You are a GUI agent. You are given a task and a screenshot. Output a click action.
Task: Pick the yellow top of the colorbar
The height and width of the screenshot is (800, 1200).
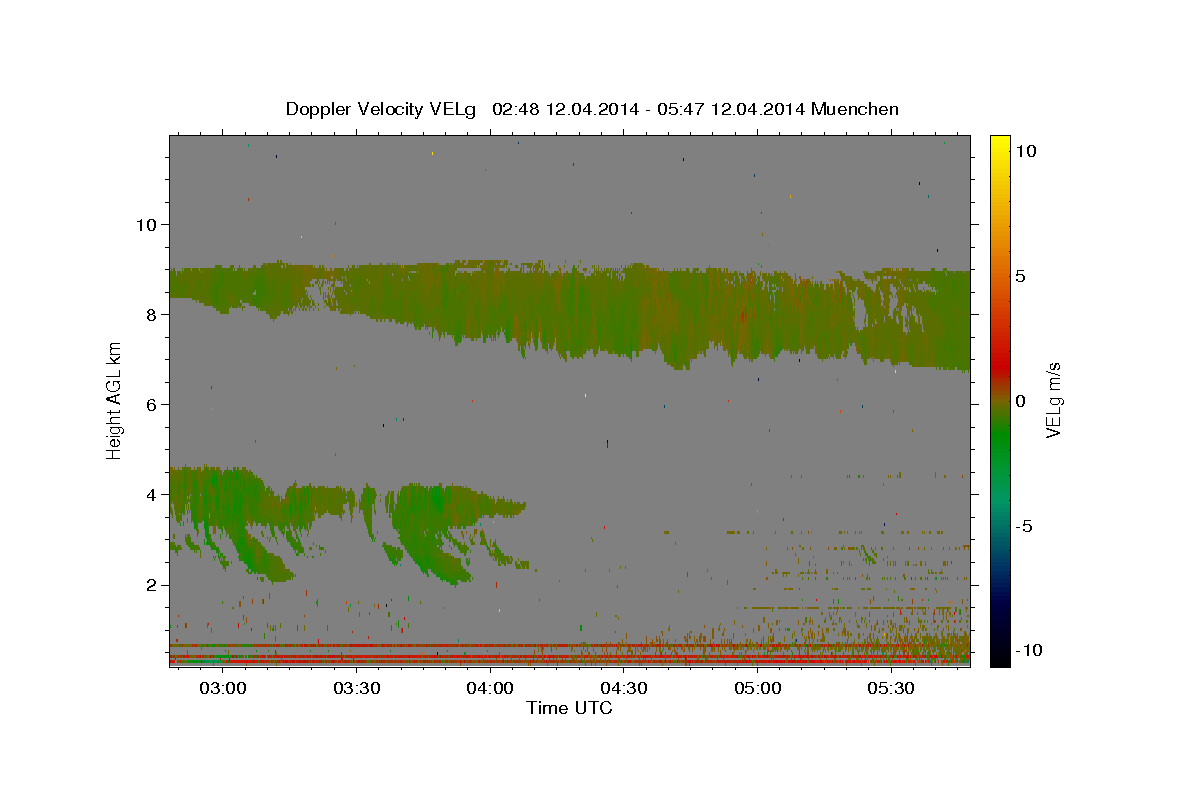pyautogui.click(x=999, y=145)
